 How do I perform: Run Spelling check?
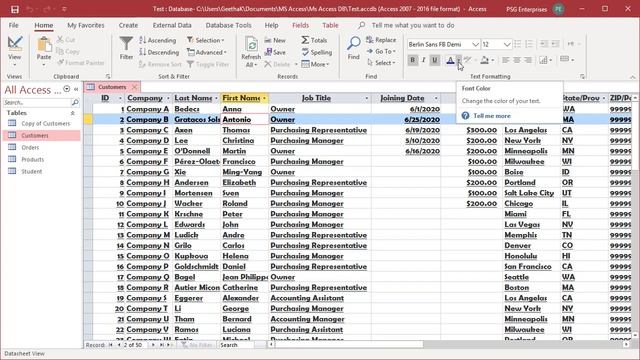click(317, 52)
